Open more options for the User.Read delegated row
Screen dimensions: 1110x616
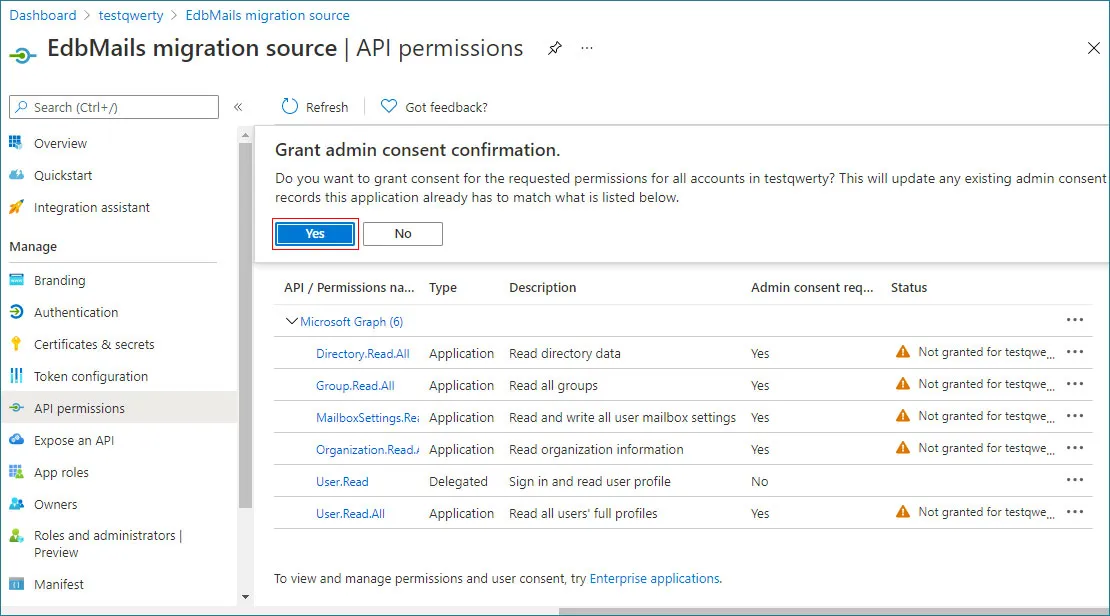coord(1075,479)
